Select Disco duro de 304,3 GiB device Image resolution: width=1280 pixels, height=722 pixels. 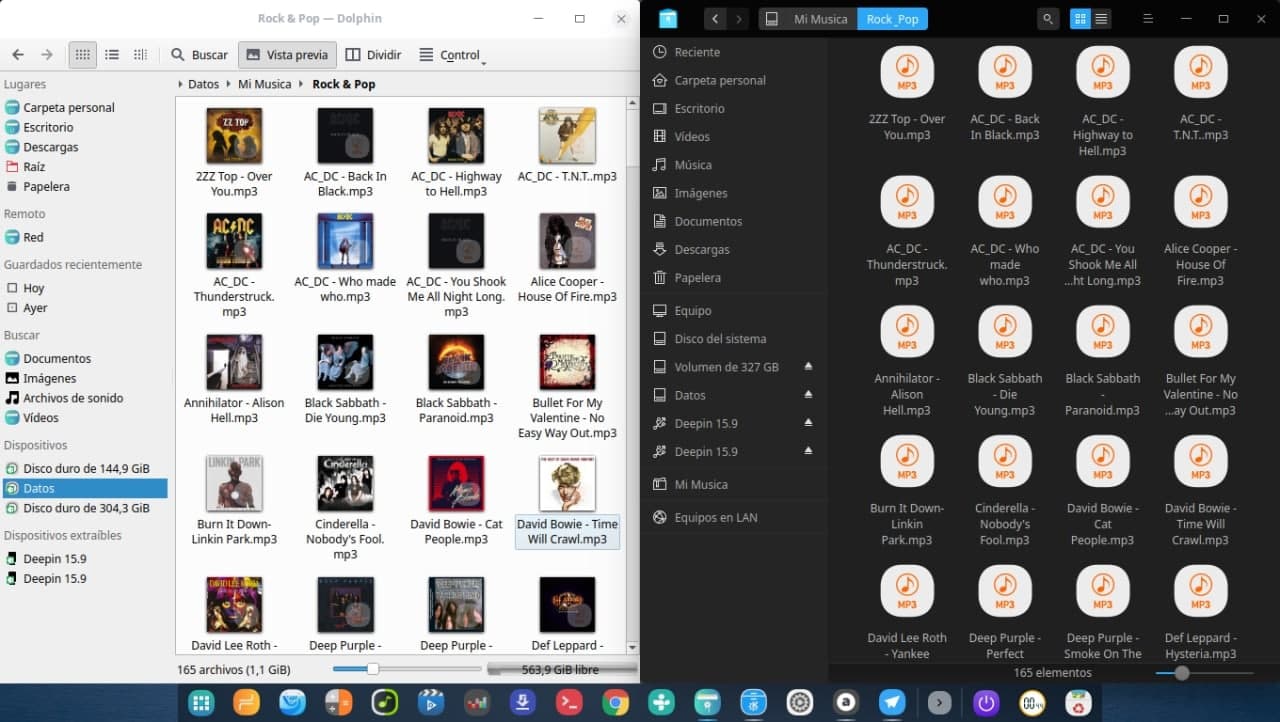84,508
